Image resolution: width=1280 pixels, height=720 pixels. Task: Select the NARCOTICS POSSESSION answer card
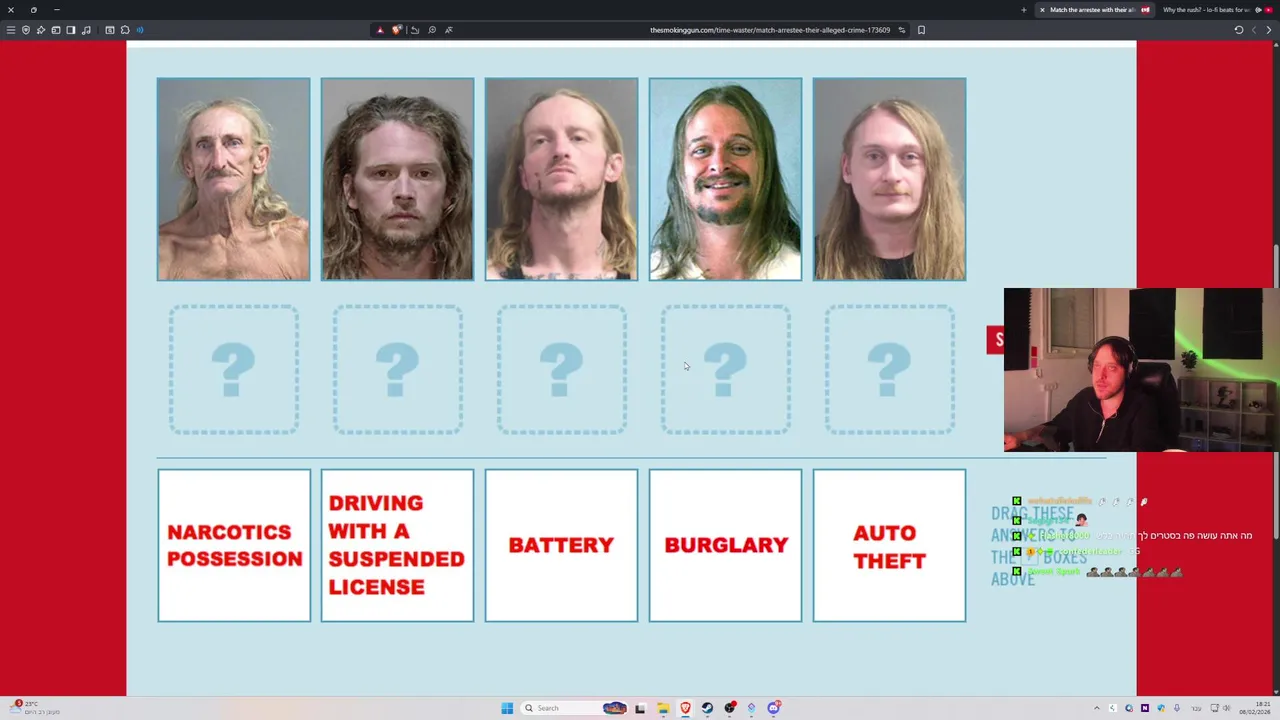(x=234, y=545)
